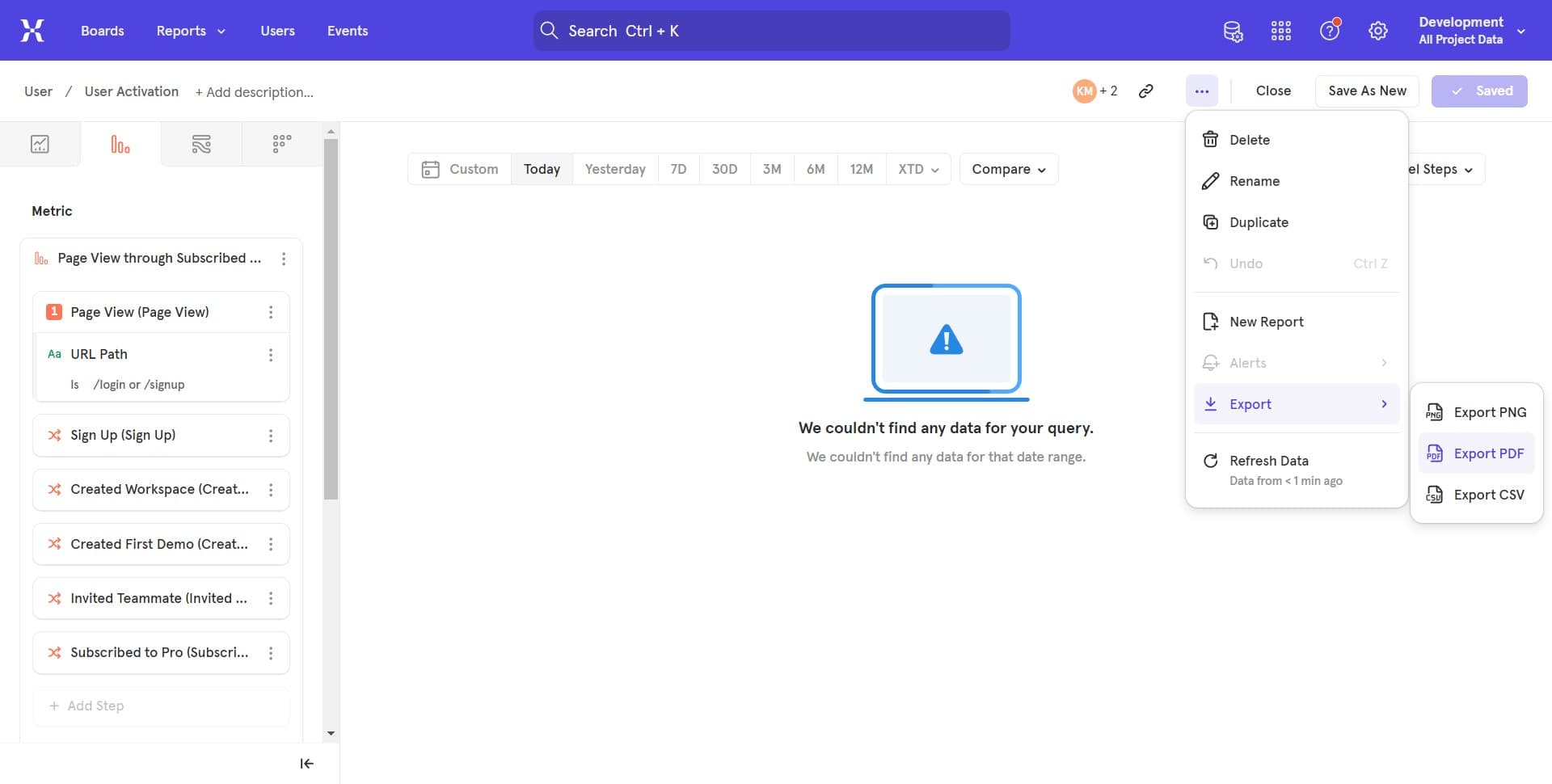Screen dimensions: 1552x784
Task: Open the flows report tab
Action: [x=201, y=145]
